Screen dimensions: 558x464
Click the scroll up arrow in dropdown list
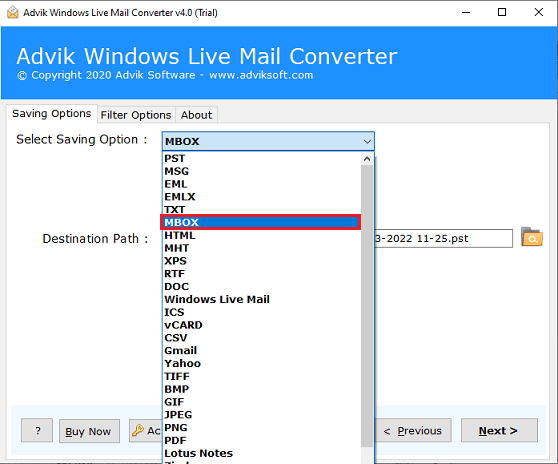[367, 159]
